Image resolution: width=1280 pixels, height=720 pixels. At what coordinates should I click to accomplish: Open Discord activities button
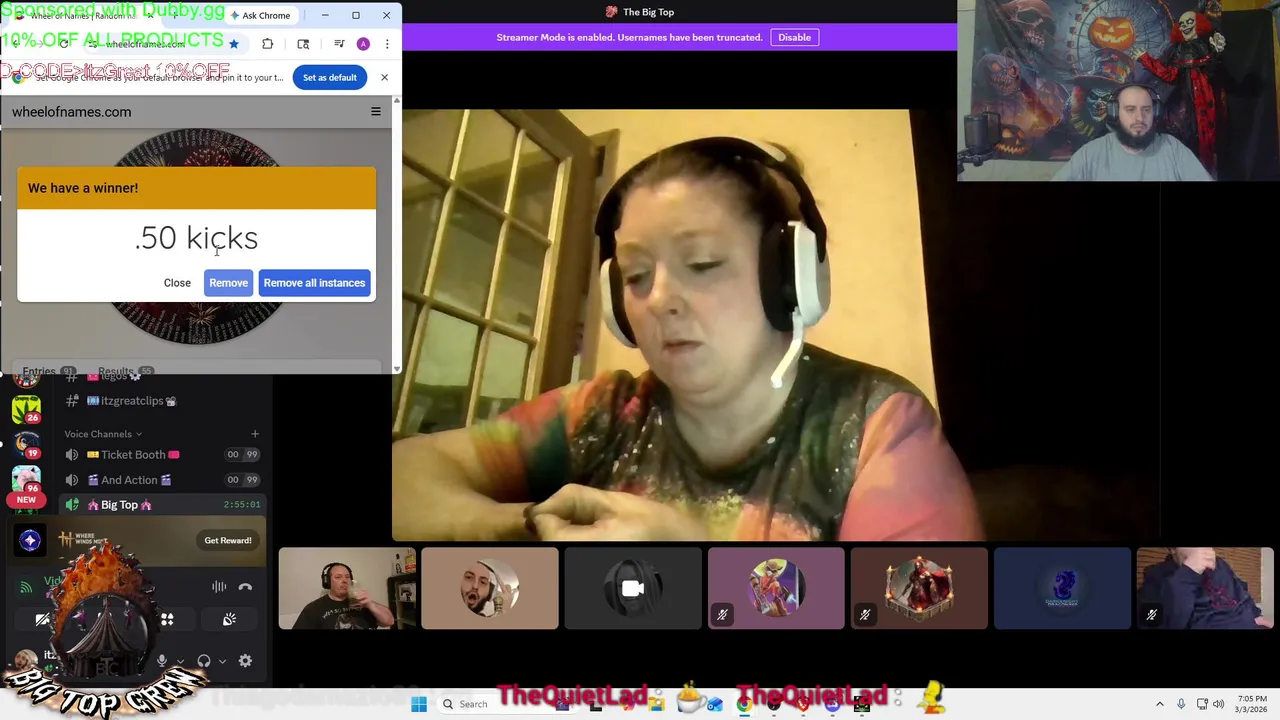point(167,620)
